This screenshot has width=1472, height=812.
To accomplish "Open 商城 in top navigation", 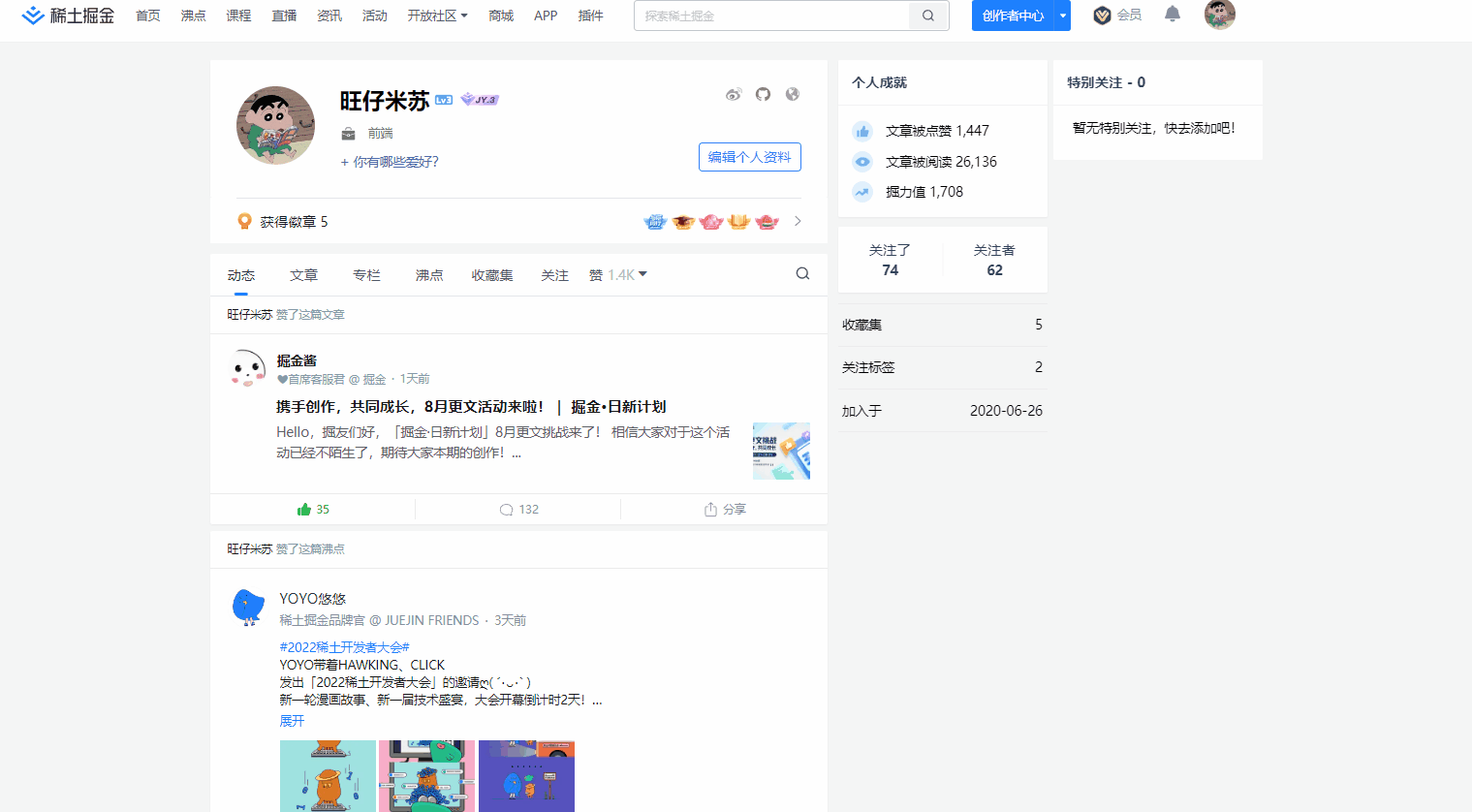I will pos(501,16).
